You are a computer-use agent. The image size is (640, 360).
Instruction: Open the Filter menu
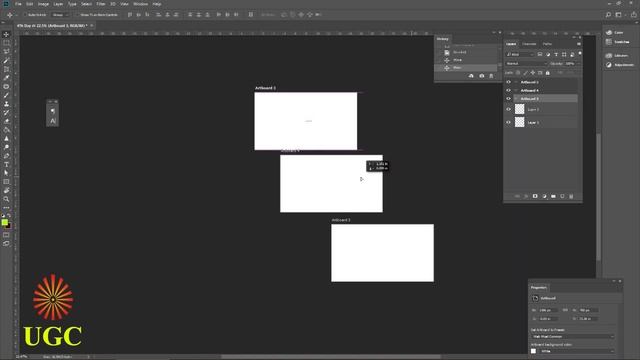tap(101, 4)
